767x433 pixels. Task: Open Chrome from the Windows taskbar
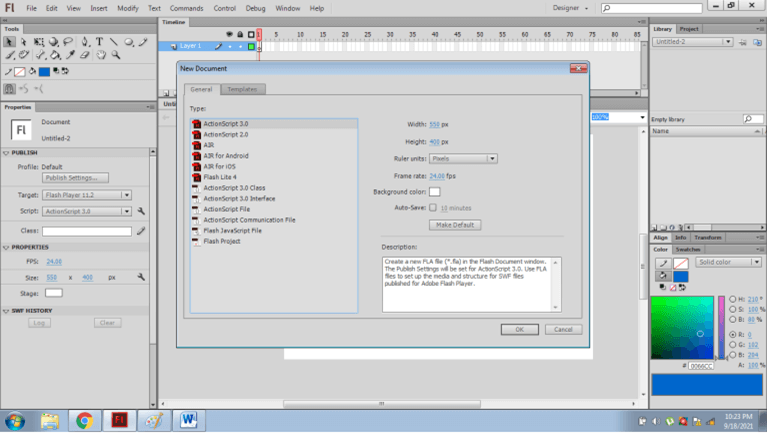pos(84,420)
